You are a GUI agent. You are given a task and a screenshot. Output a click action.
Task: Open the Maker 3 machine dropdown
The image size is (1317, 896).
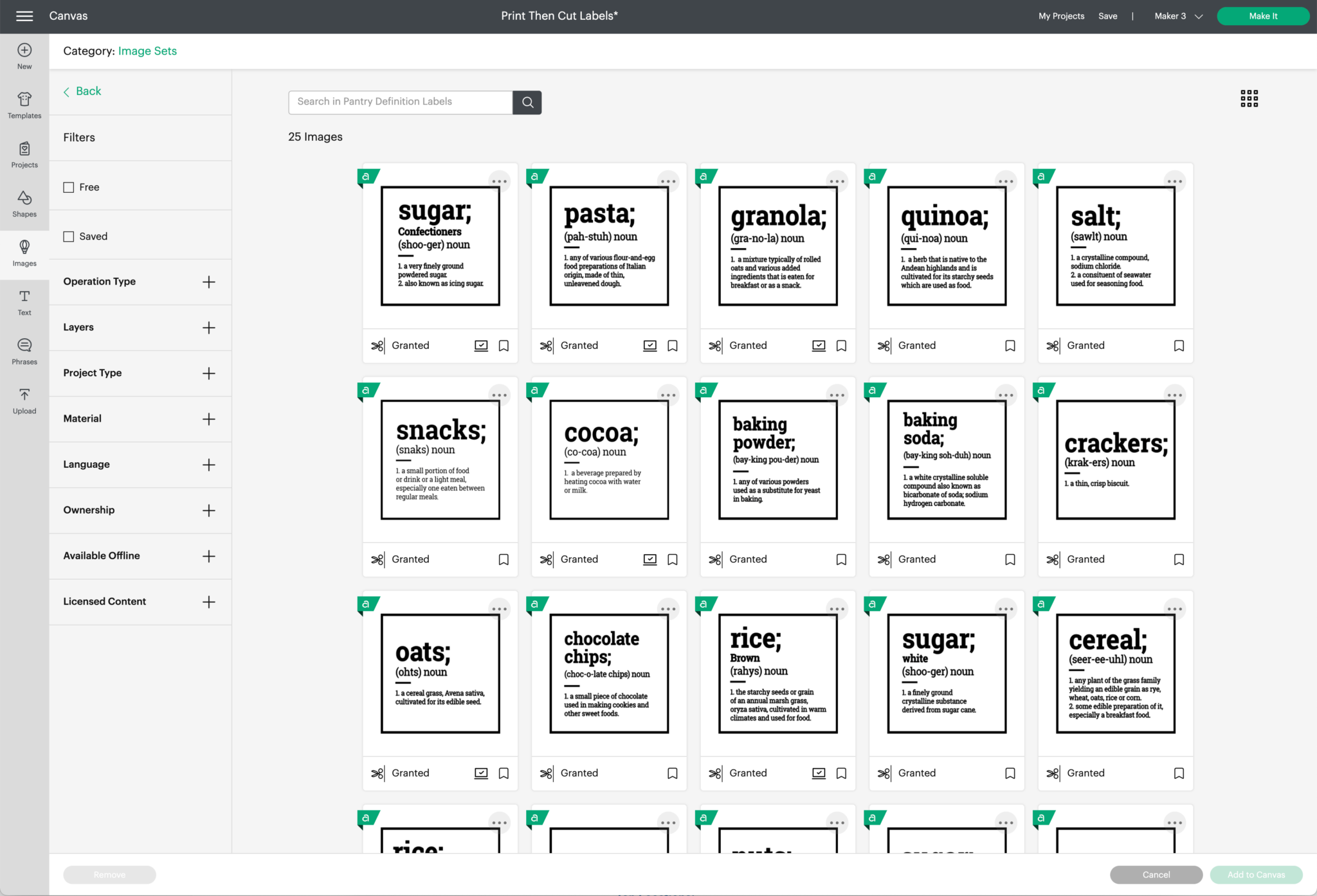tap(1178, 16)
